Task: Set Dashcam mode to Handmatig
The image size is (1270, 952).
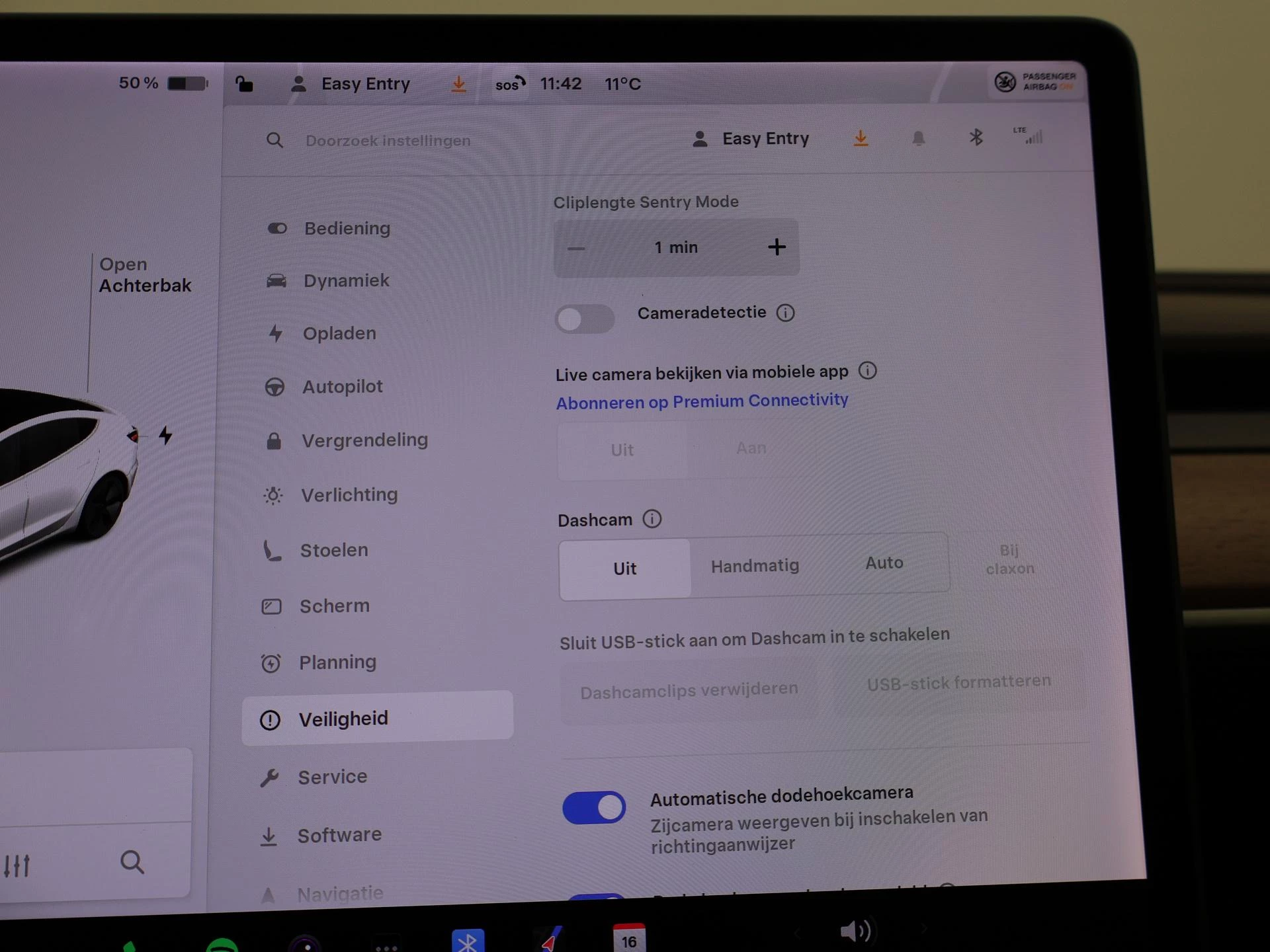Action: [755, 566]
